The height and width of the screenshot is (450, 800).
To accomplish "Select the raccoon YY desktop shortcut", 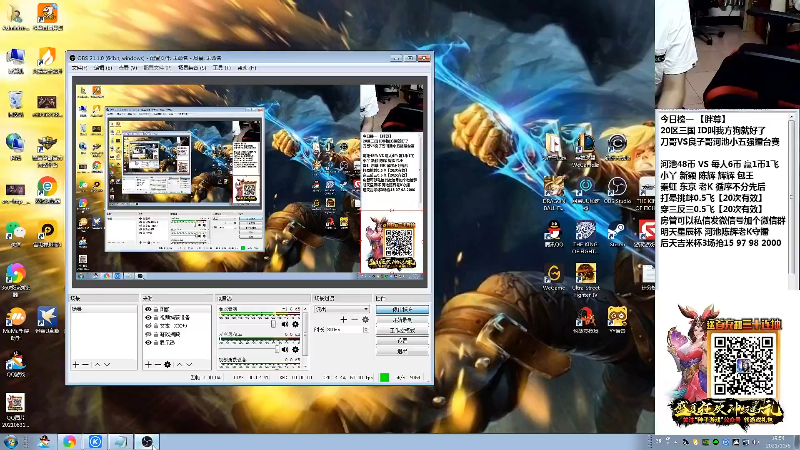I will click(x=617, y=319).
